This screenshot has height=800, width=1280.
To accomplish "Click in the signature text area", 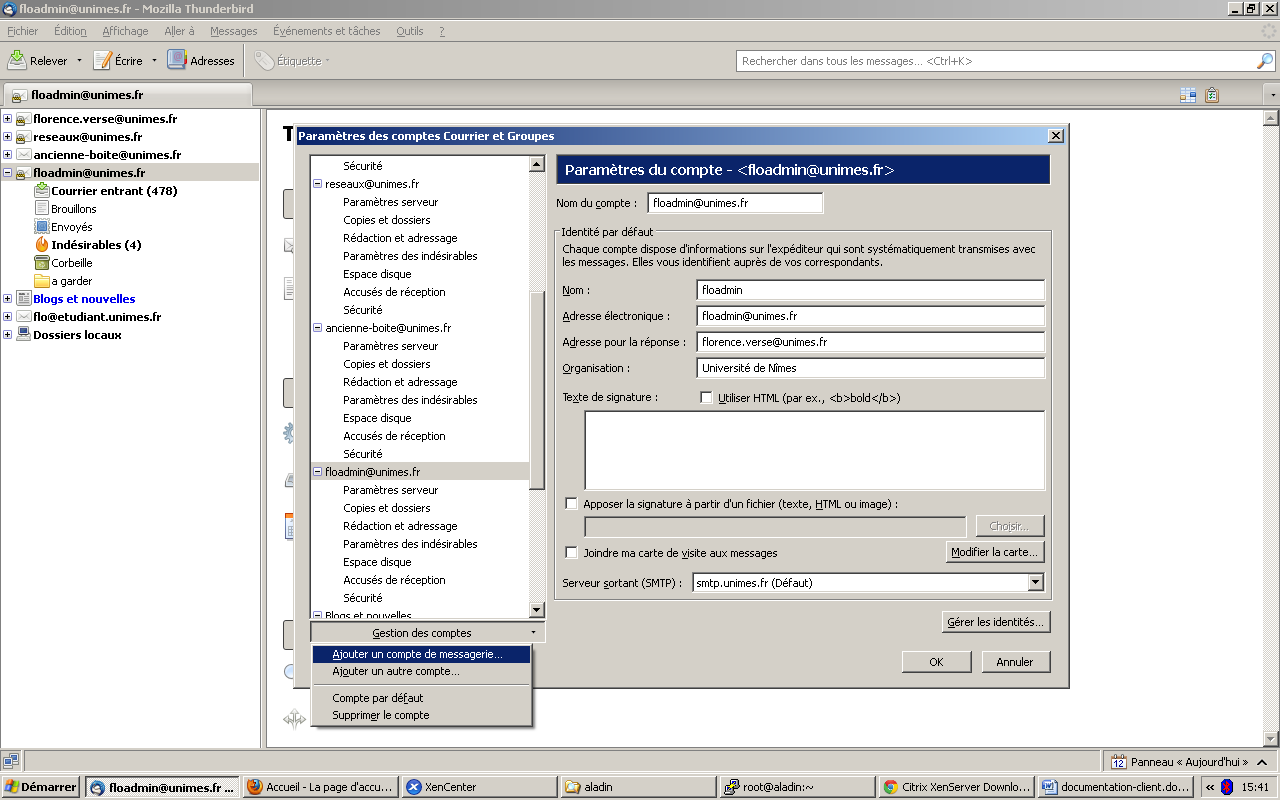I will click(x=815, y=450).
